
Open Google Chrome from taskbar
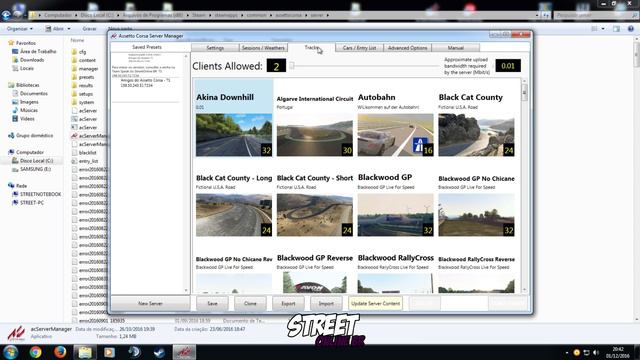click(36, 352)
